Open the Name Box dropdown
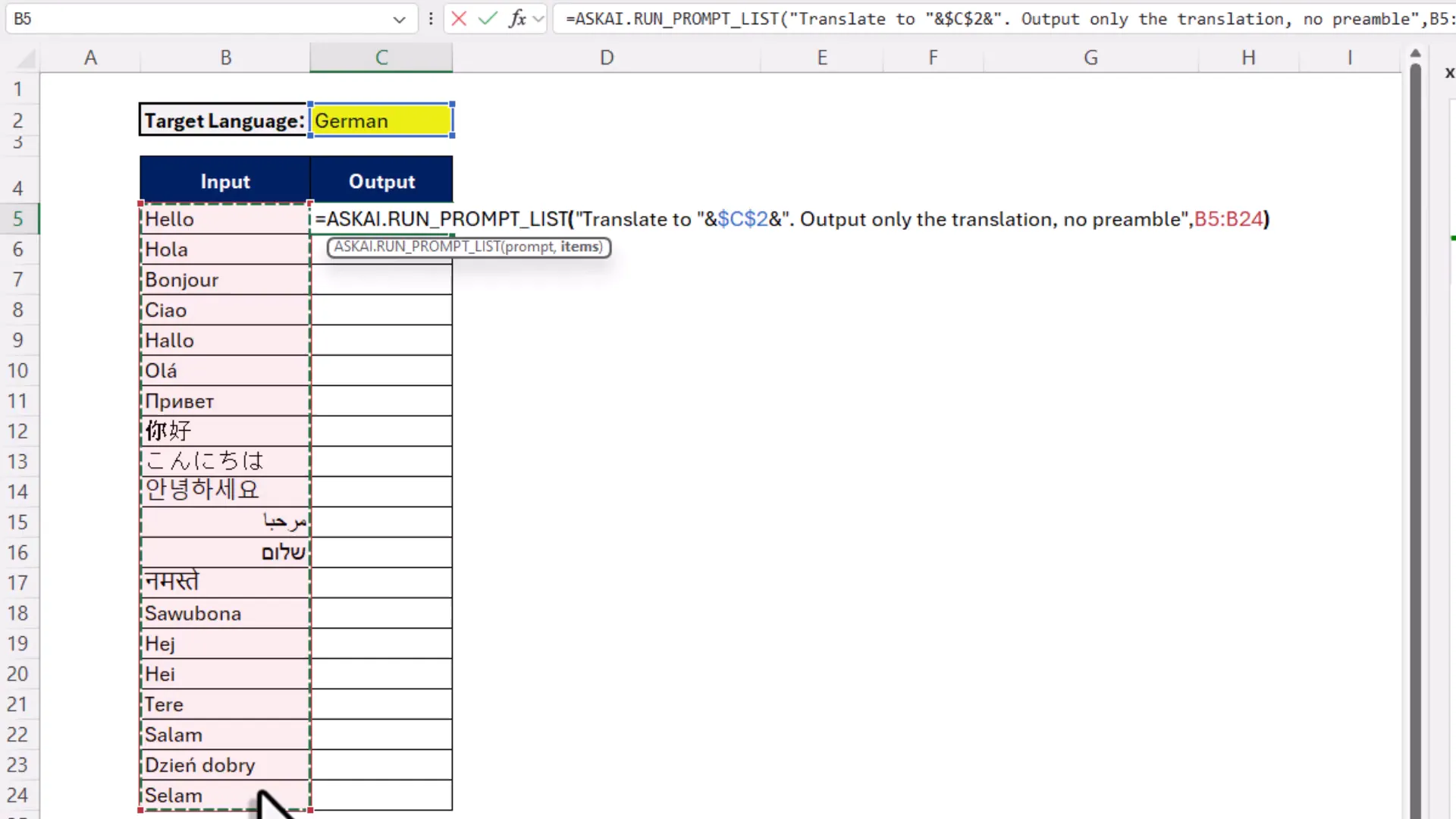 399,19
